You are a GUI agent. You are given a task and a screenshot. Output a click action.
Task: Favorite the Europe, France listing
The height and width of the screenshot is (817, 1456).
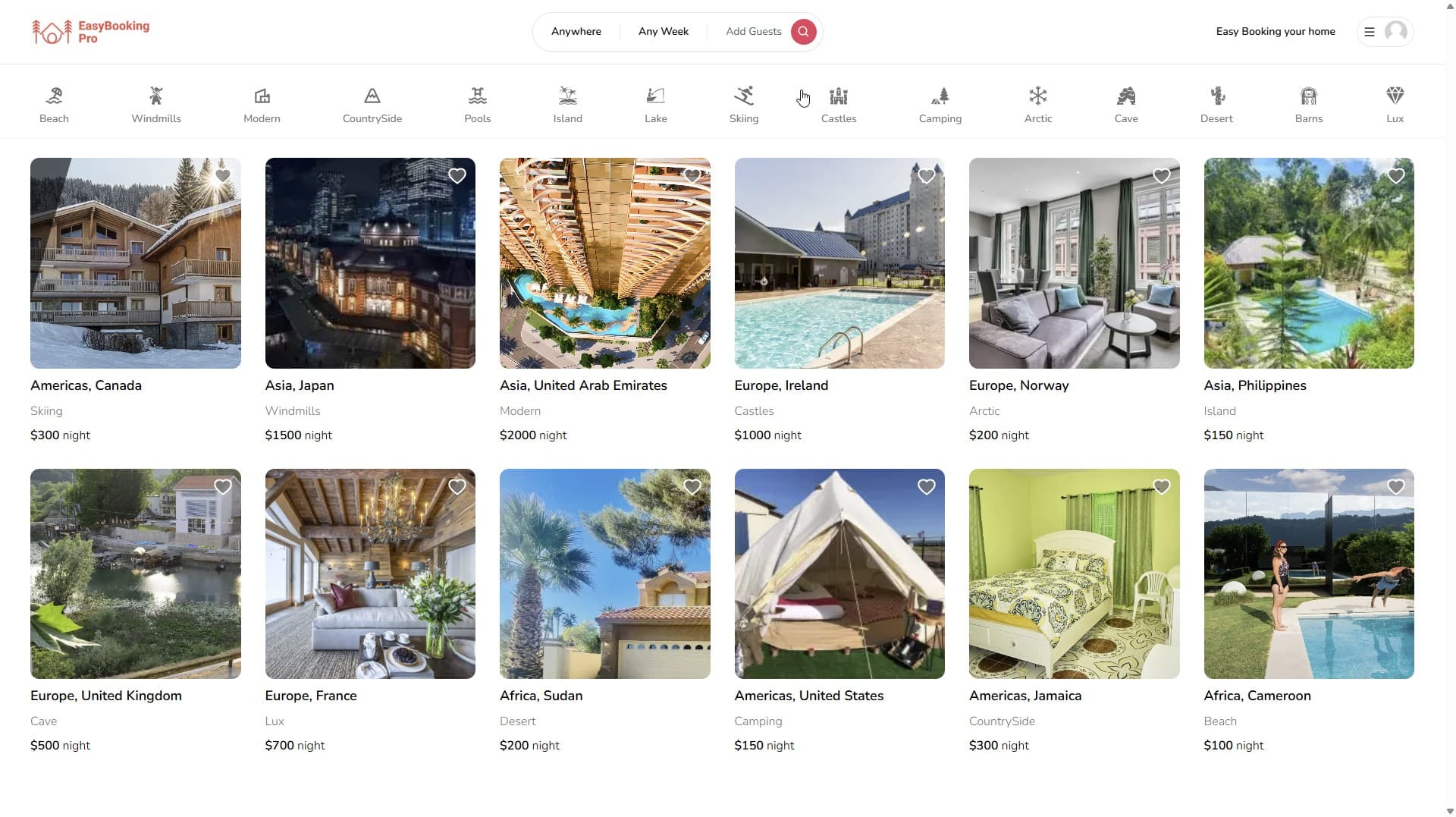[x=457, y=487]
